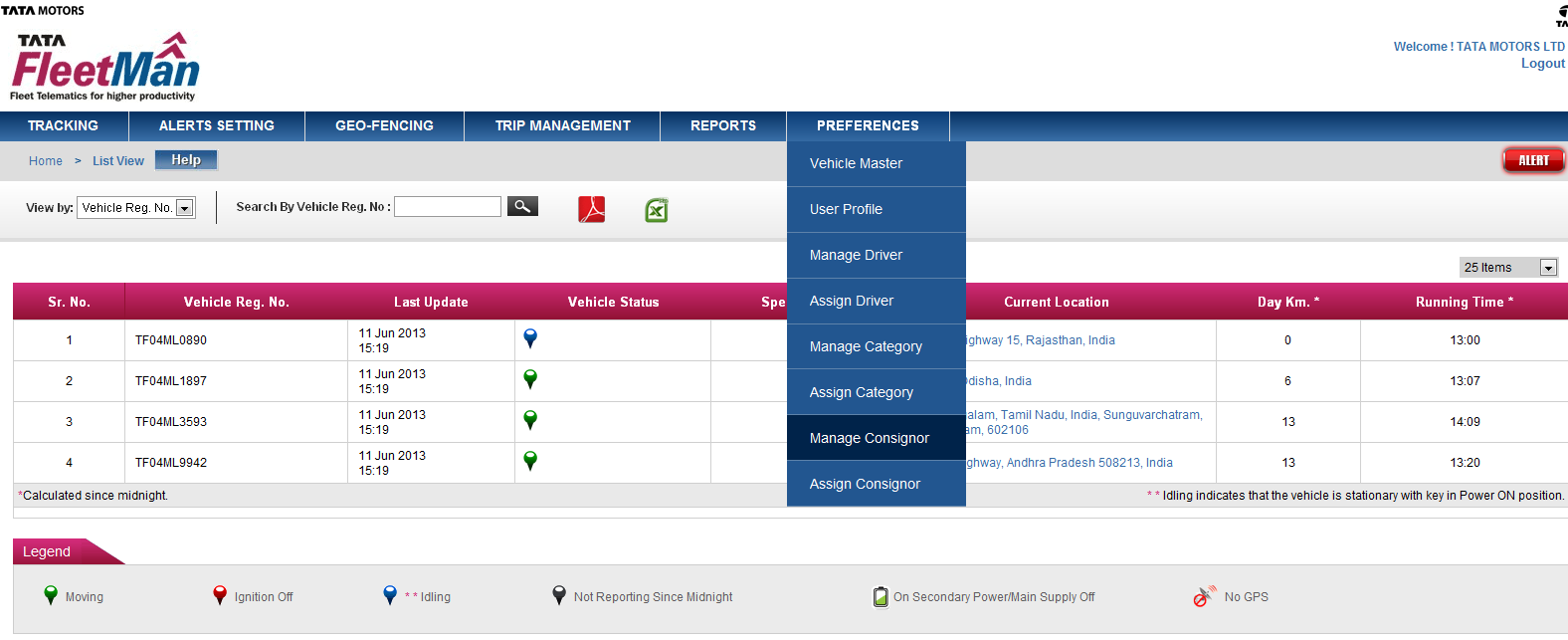Click running time 13:00 cell
Screen dimensions: 1568x640
[1465, 340]
